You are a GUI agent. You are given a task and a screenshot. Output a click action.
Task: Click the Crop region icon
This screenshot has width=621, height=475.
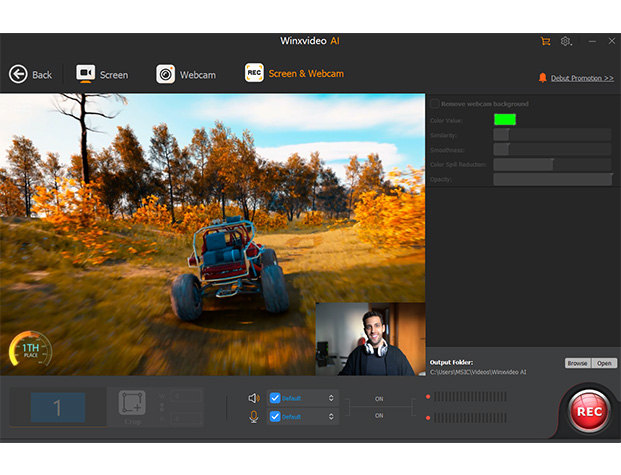point(132,403)
